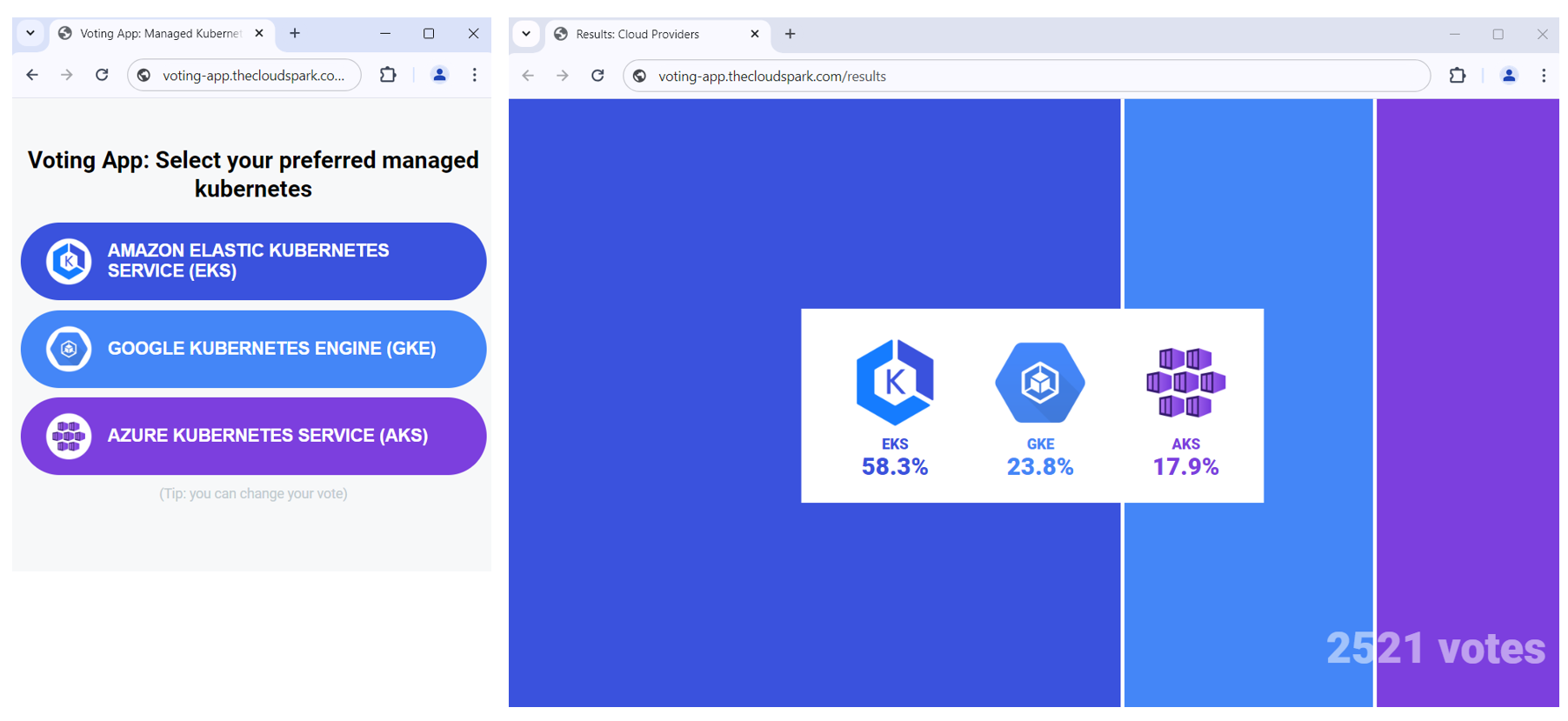
Task: Maximize the Voting App browser window
Action: pyautogui.click(x=429, y=33)
